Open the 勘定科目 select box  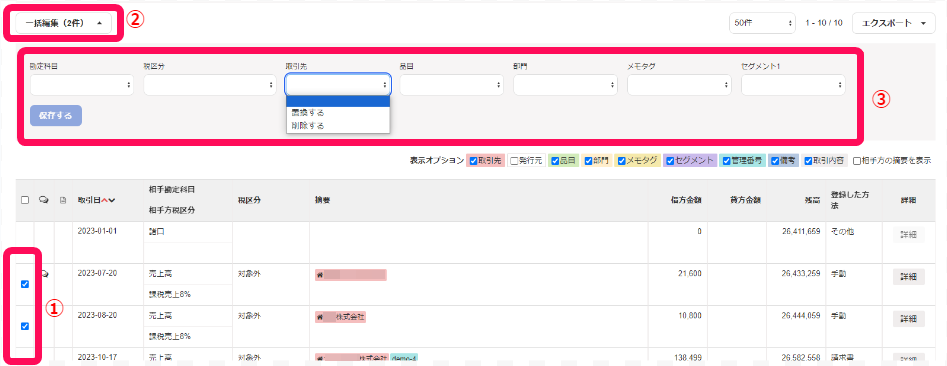(x=82, y=85)
